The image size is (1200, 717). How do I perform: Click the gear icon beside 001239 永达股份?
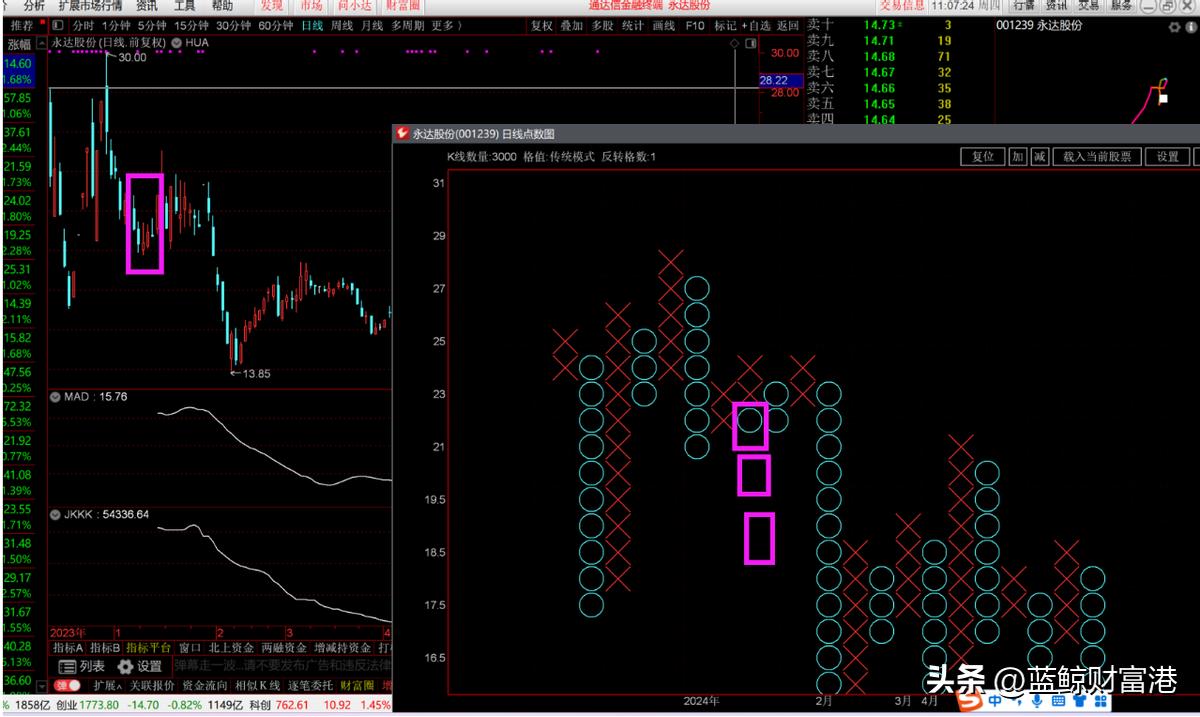[x=1174, y=27]
